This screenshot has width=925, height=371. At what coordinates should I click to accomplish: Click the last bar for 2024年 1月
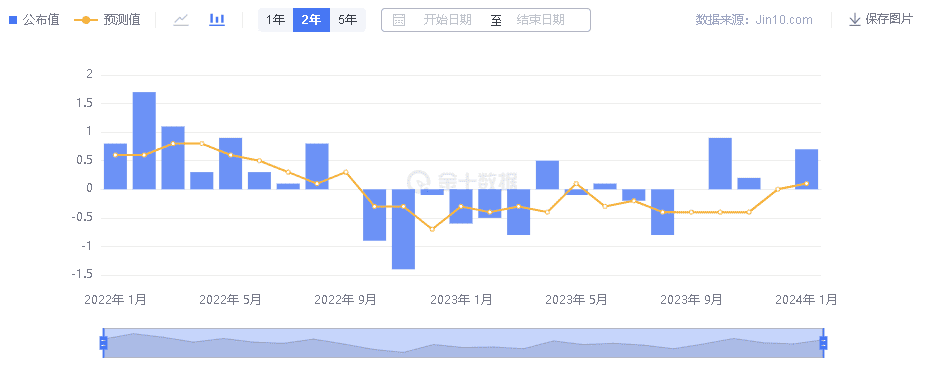click(x=806, y=169)
